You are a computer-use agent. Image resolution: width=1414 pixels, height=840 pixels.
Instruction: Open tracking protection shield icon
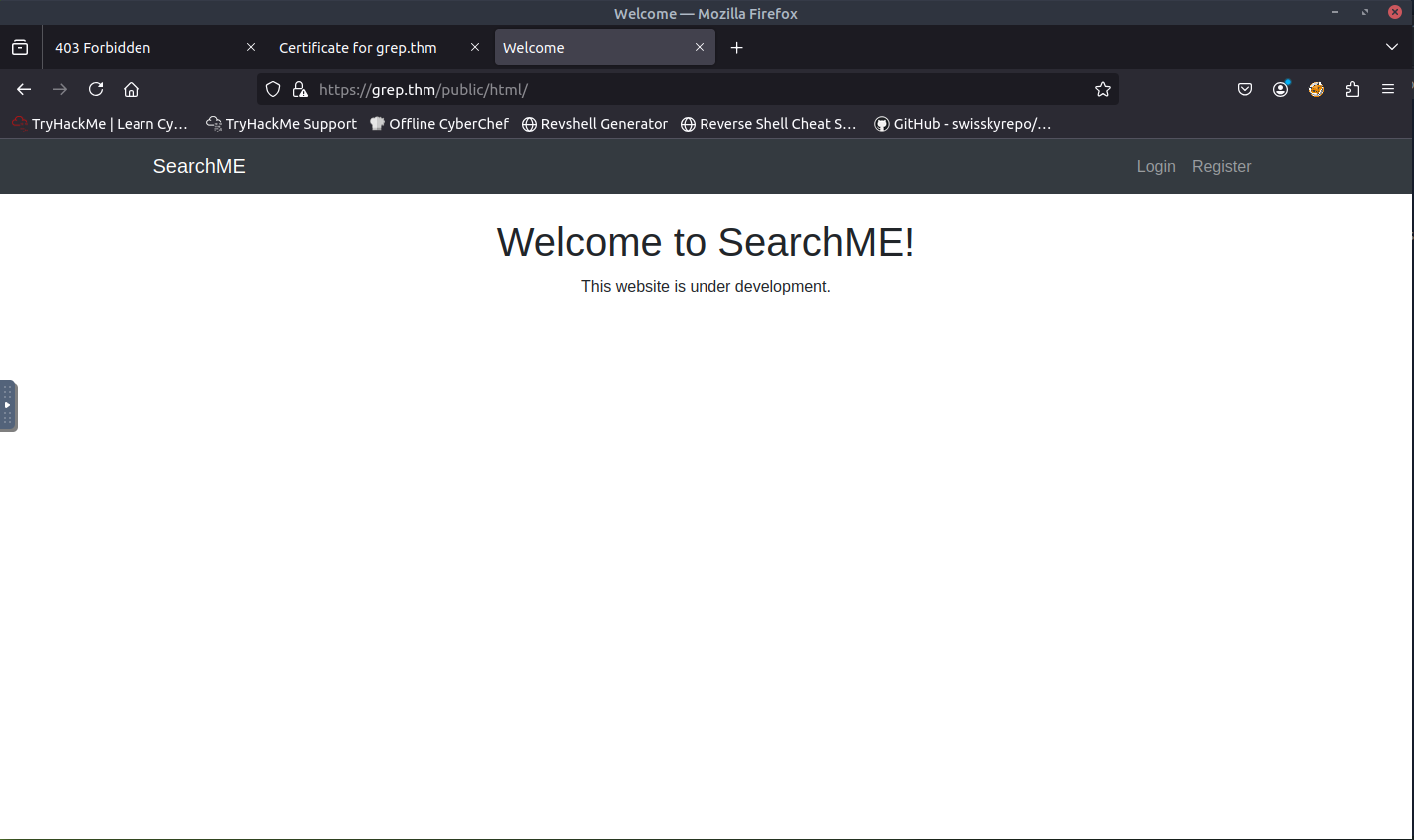click(273, 89)
